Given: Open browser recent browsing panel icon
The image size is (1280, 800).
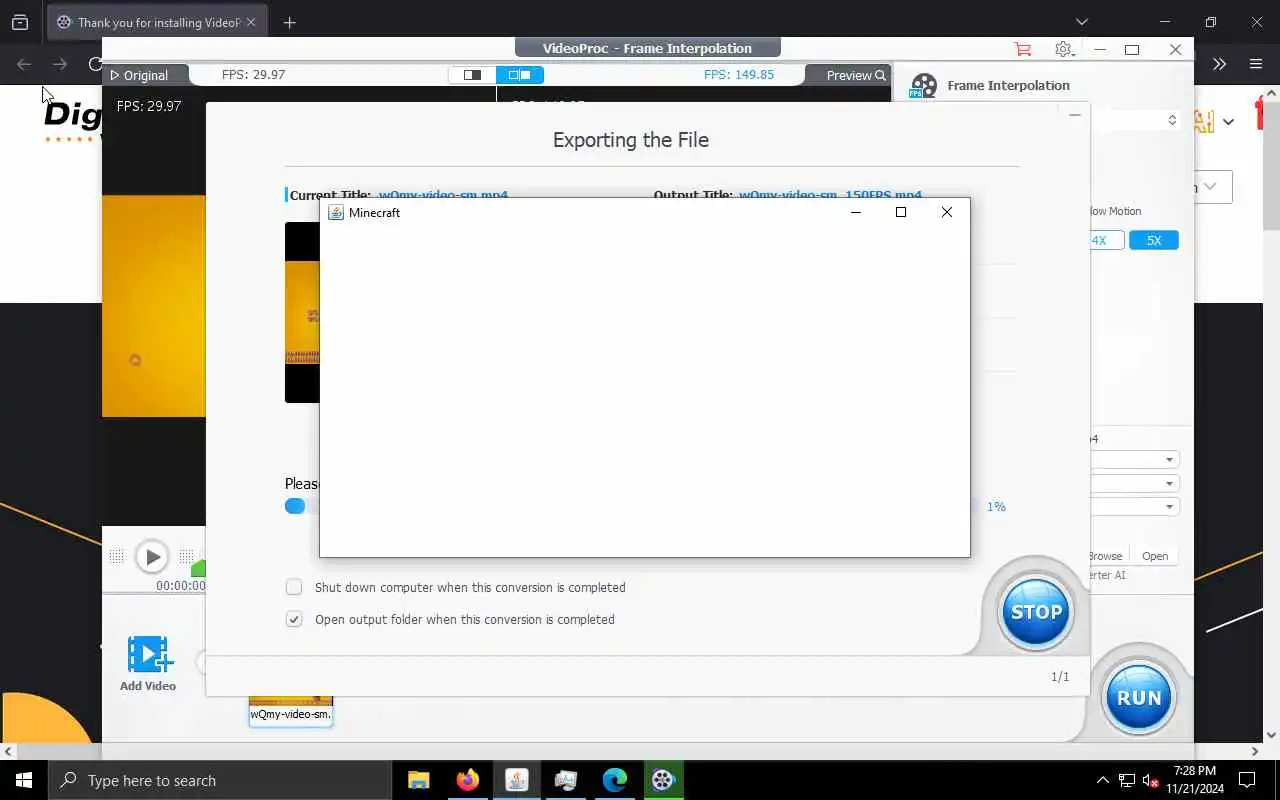Looking at the screenshot, I should 20,22.
